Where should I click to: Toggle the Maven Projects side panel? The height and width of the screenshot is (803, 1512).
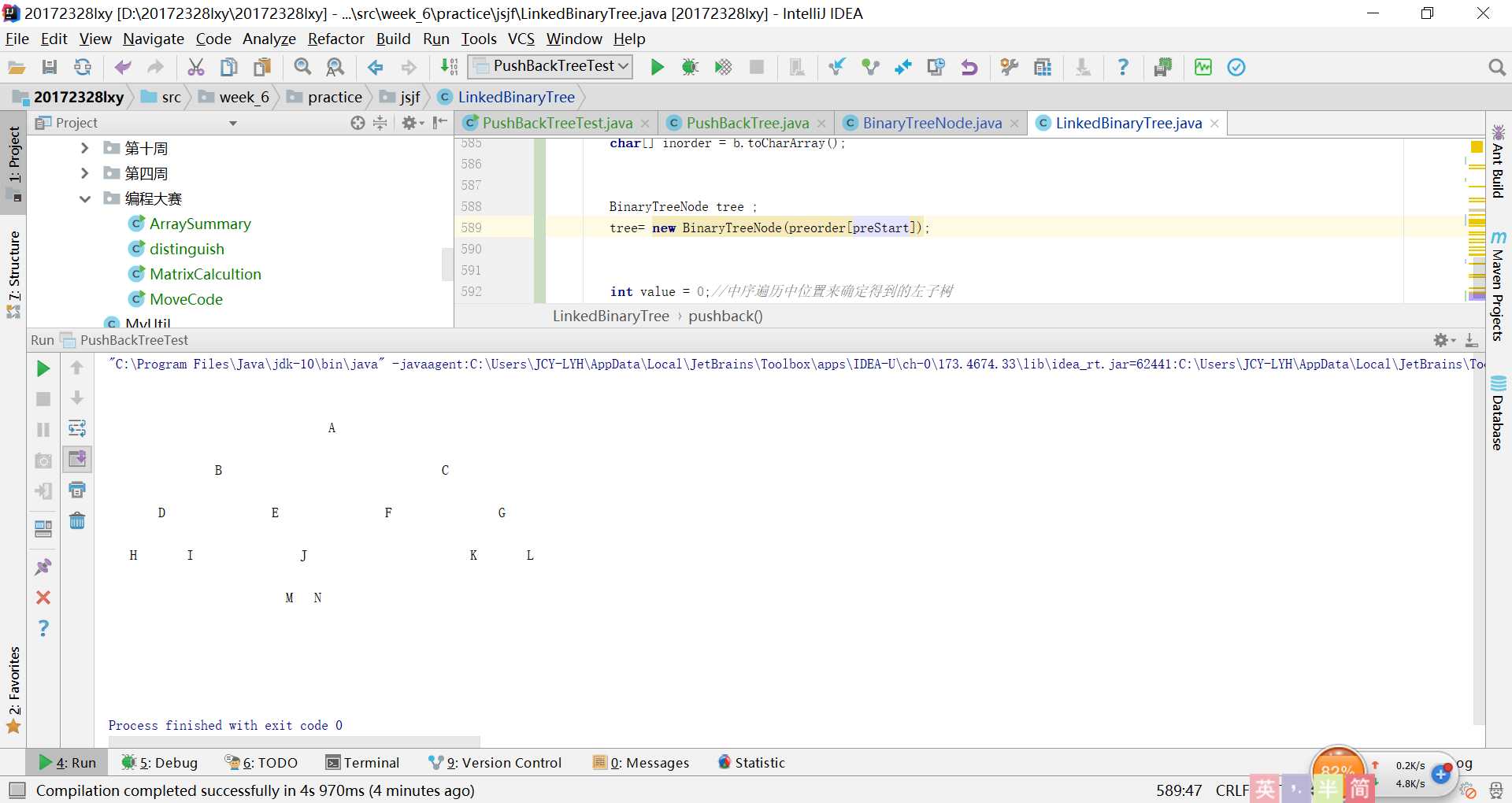(1498, 287)
